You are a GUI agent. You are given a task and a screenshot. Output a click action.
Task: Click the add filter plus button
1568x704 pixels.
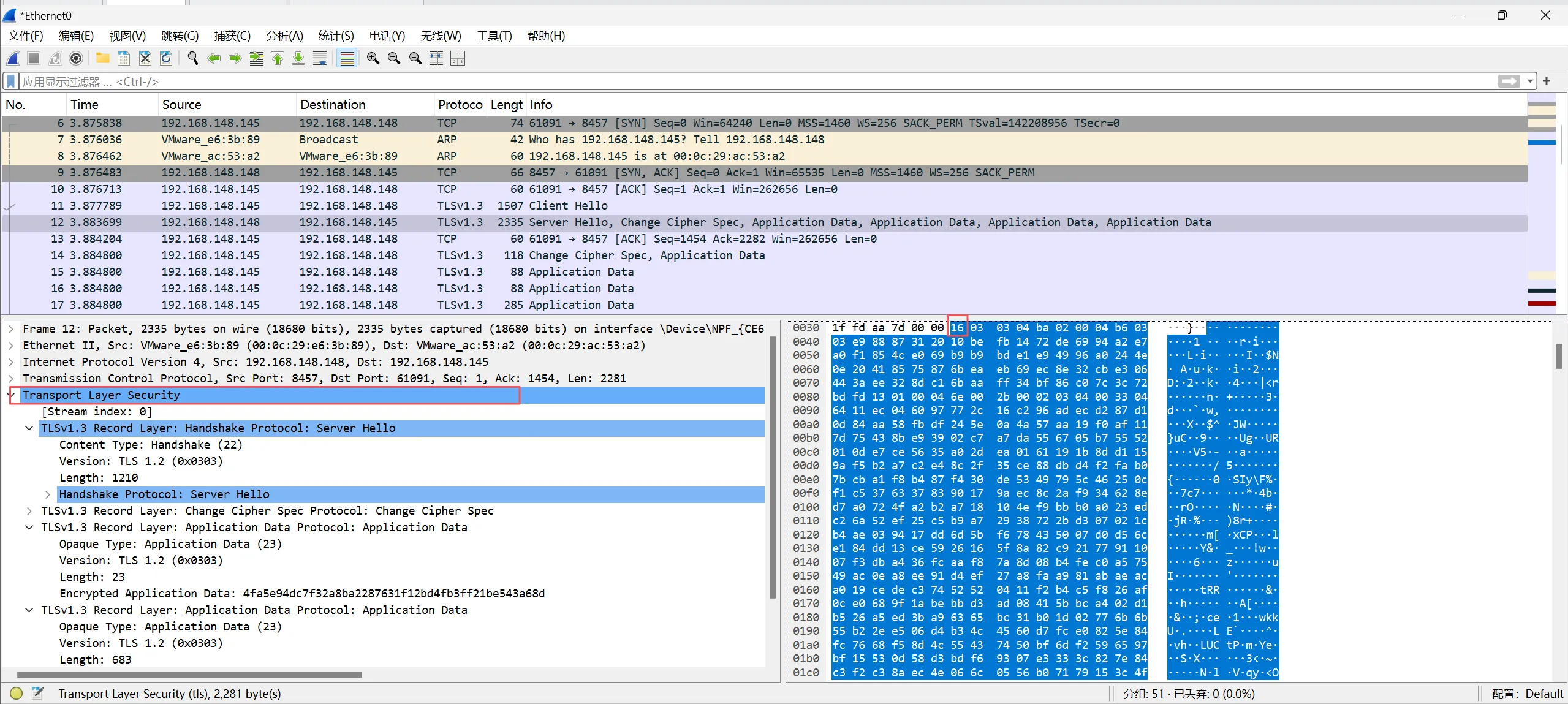click(1547, 81)
